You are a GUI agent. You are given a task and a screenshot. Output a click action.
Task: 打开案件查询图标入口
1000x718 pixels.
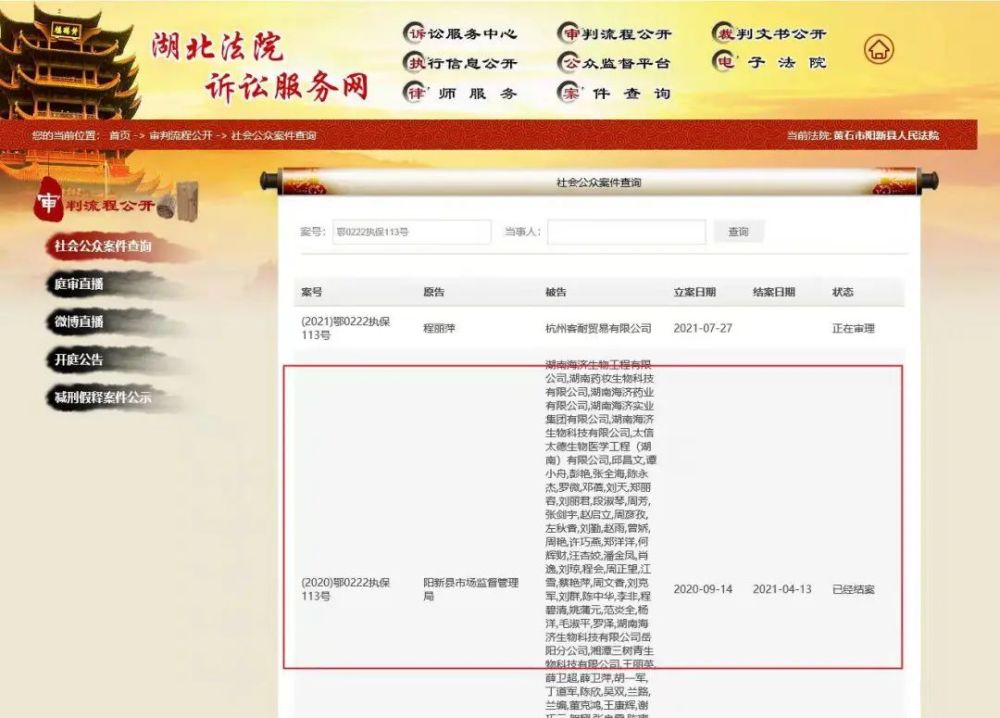(612, 93)
